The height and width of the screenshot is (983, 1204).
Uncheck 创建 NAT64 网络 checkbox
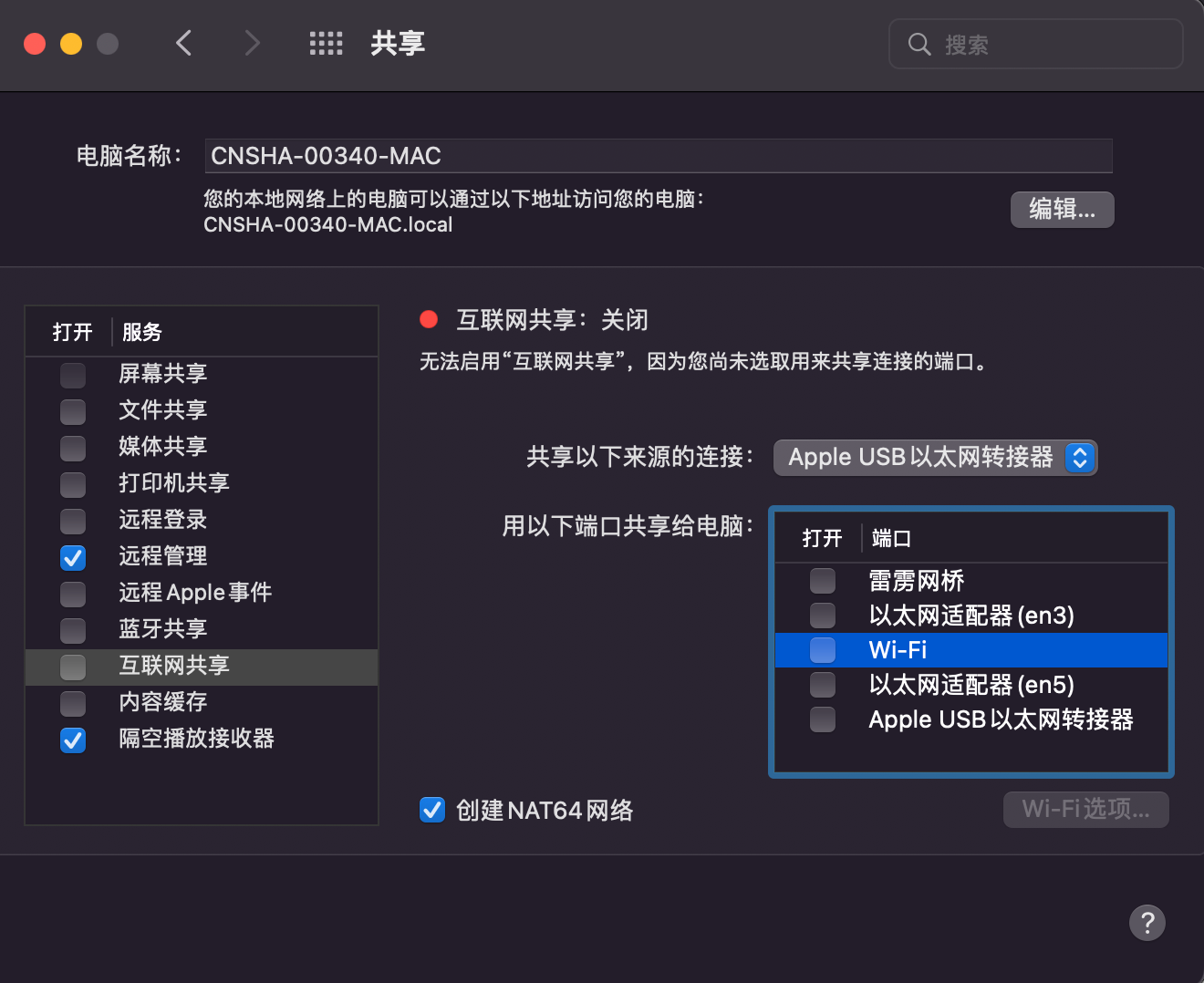(432, 810)
